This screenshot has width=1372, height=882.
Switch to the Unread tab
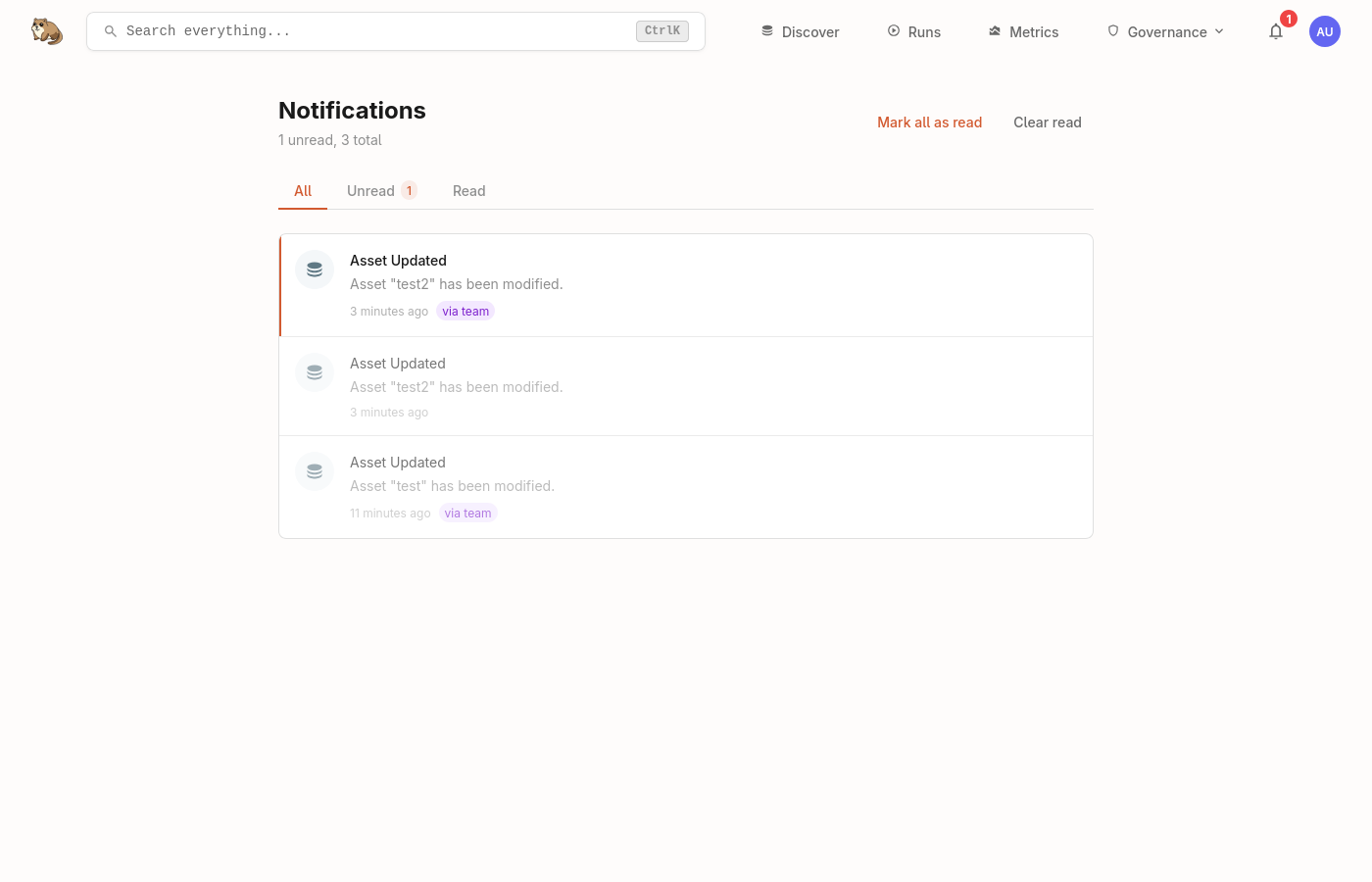tap(370, 190)
